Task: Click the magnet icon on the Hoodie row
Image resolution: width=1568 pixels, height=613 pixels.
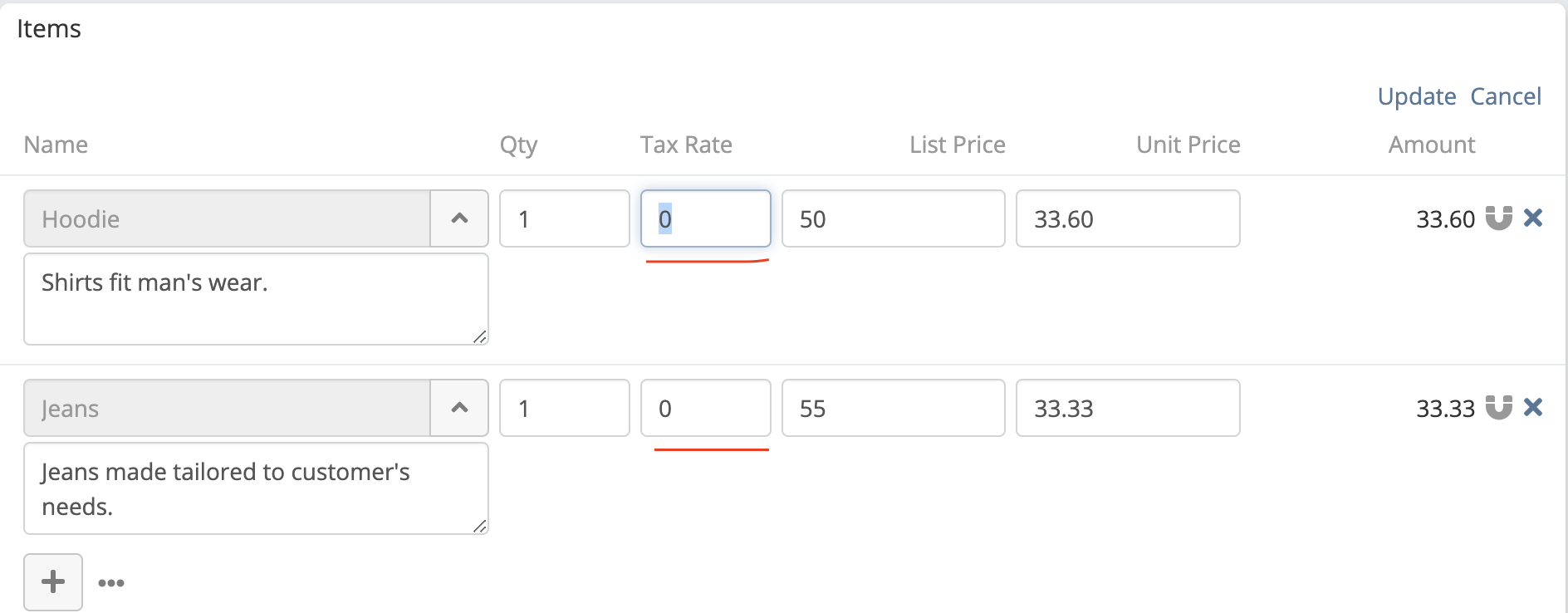Action: (x=1498, y=218)
